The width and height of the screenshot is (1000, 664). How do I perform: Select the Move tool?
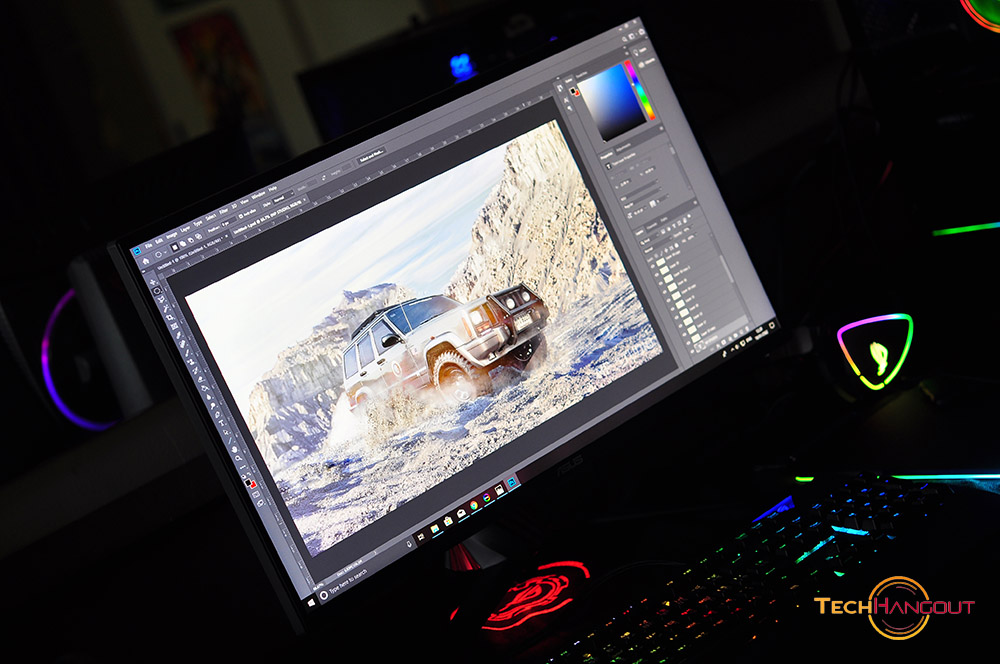click(153, 283)
